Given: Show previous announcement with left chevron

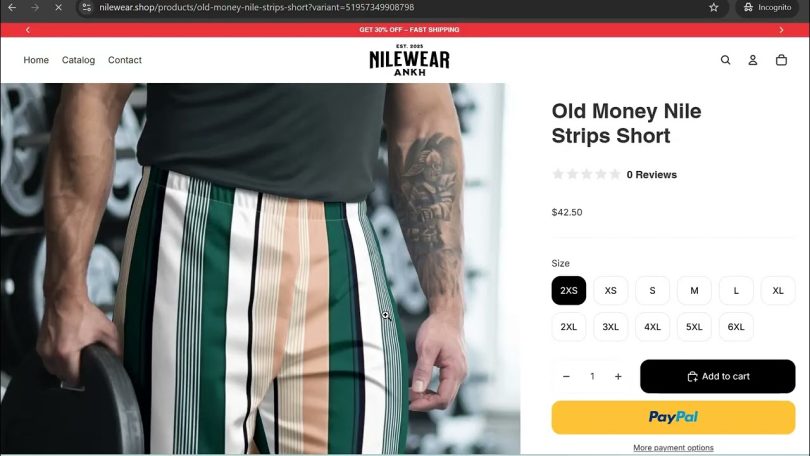Looking at the screenshot, I should 28,30.
